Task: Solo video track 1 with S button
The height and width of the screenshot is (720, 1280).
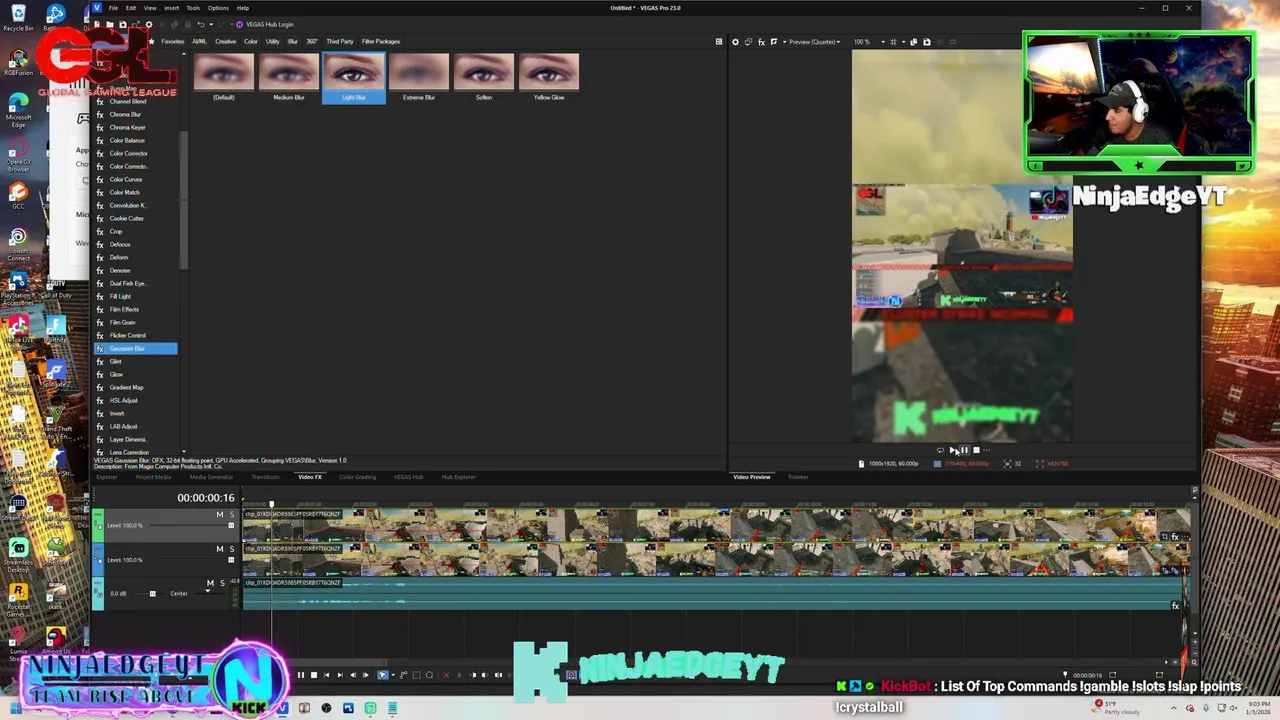Action: pos(231,515)
